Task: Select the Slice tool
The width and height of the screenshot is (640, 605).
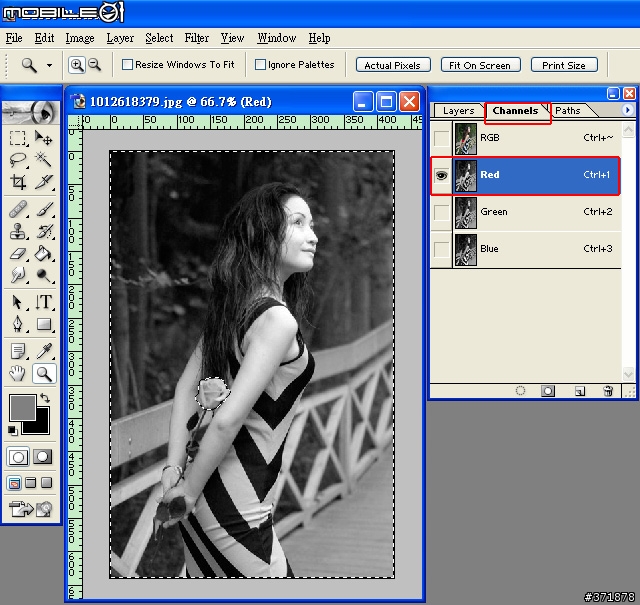Action: click(43, 182)
